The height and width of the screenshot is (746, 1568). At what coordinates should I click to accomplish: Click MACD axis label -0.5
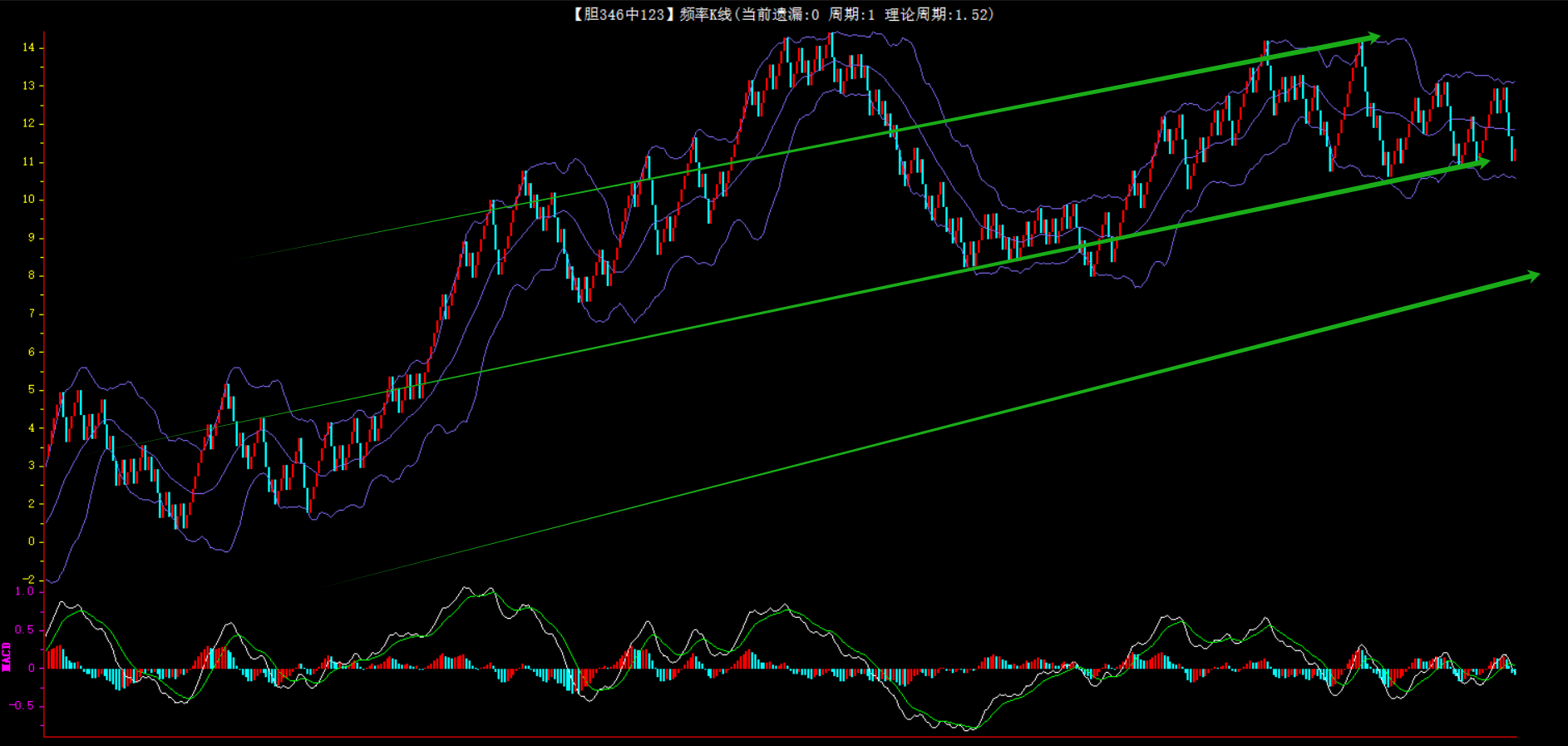pos(22,705)
